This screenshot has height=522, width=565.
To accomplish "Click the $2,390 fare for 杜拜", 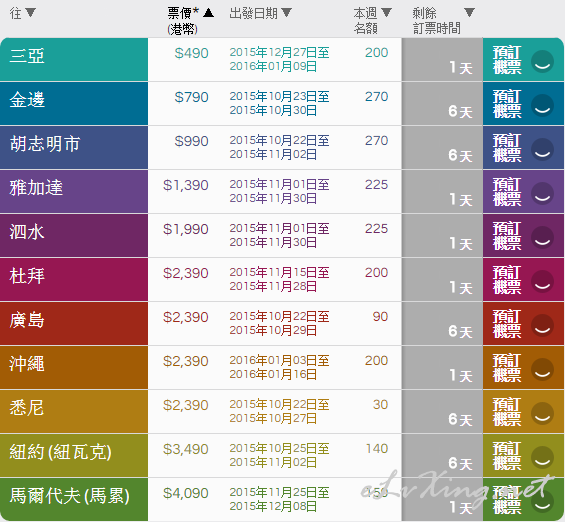I will tap(186, 273).
